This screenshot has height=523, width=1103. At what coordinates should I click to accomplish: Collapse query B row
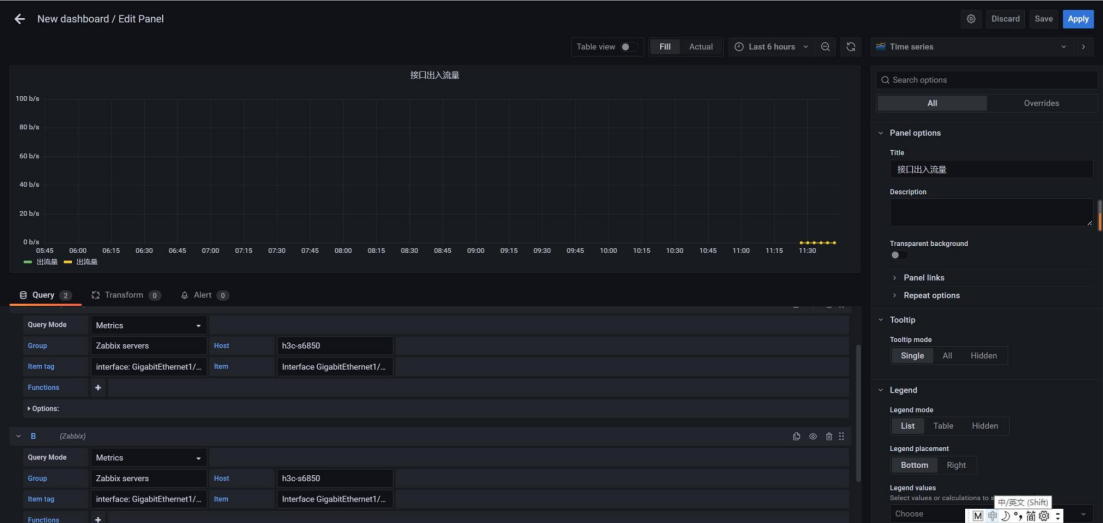point(19,436)
